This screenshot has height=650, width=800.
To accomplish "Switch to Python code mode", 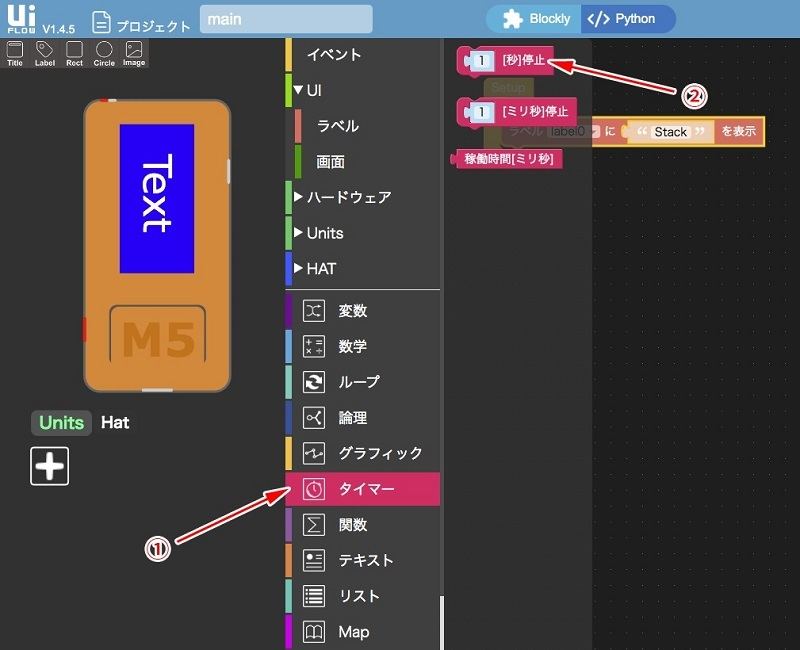I will [x=624, y=19].
